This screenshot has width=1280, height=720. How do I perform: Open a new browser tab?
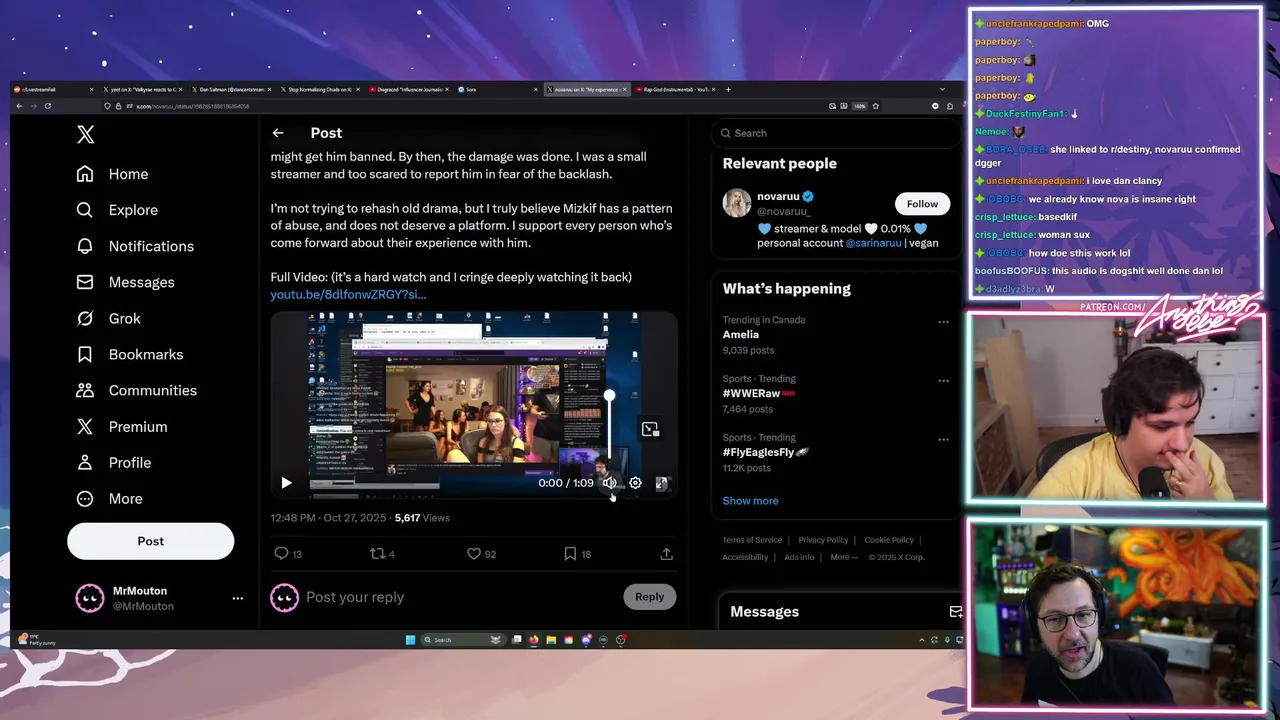[728, 89]
